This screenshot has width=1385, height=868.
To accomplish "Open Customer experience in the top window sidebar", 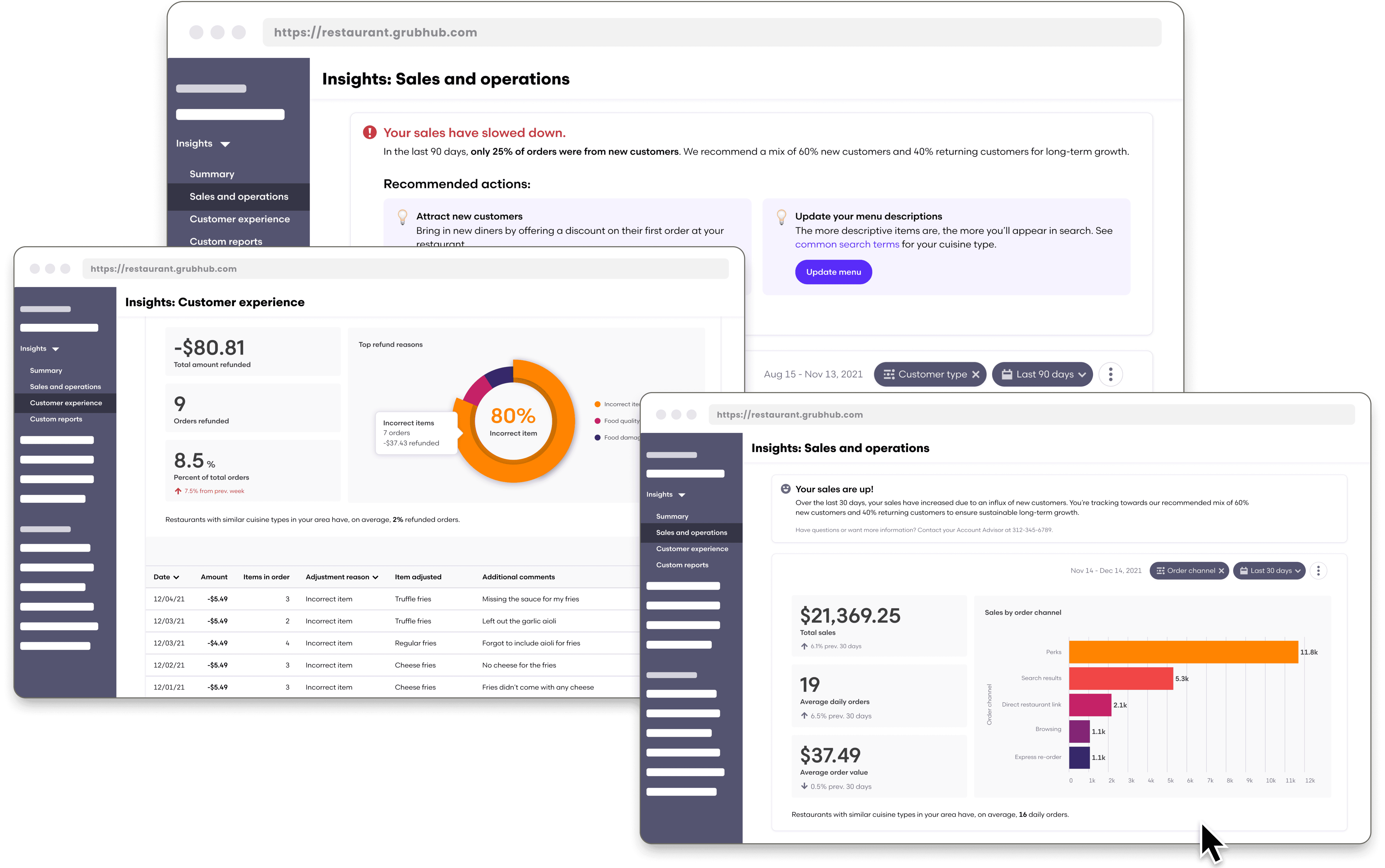I will [239, 219].
